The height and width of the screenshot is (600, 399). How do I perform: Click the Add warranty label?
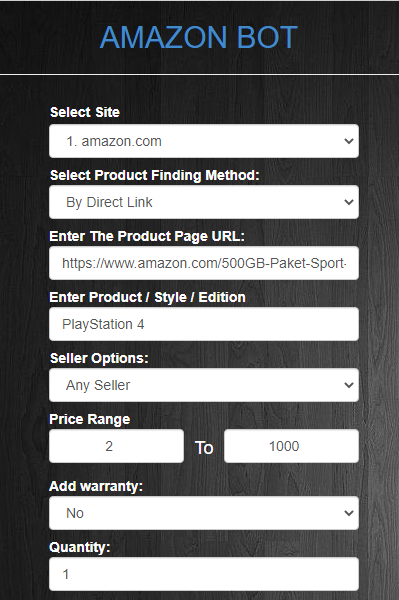pos(96,486)
